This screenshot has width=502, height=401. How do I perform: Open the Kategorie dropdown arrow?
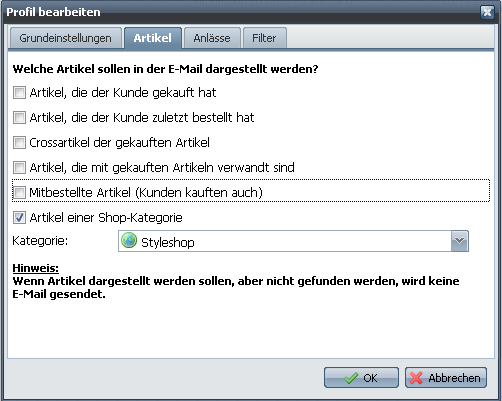click(x=460, y=241)
